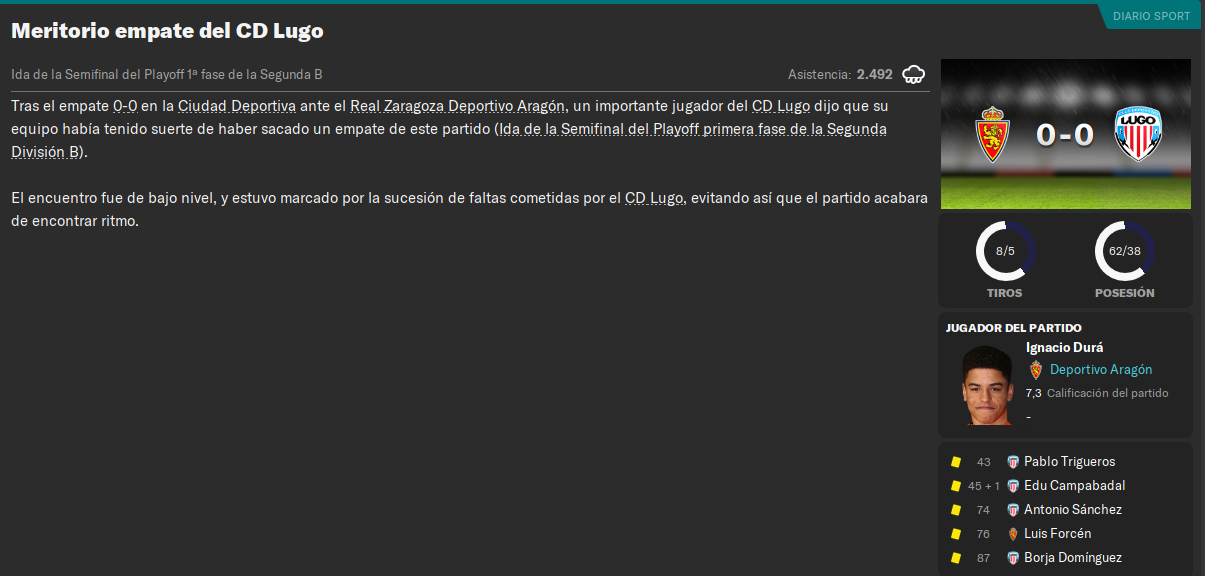The image size is (1205, 576).
Task: Click the Zaragoza badge next to Luis Forcén
Action: coord(1013,534)
